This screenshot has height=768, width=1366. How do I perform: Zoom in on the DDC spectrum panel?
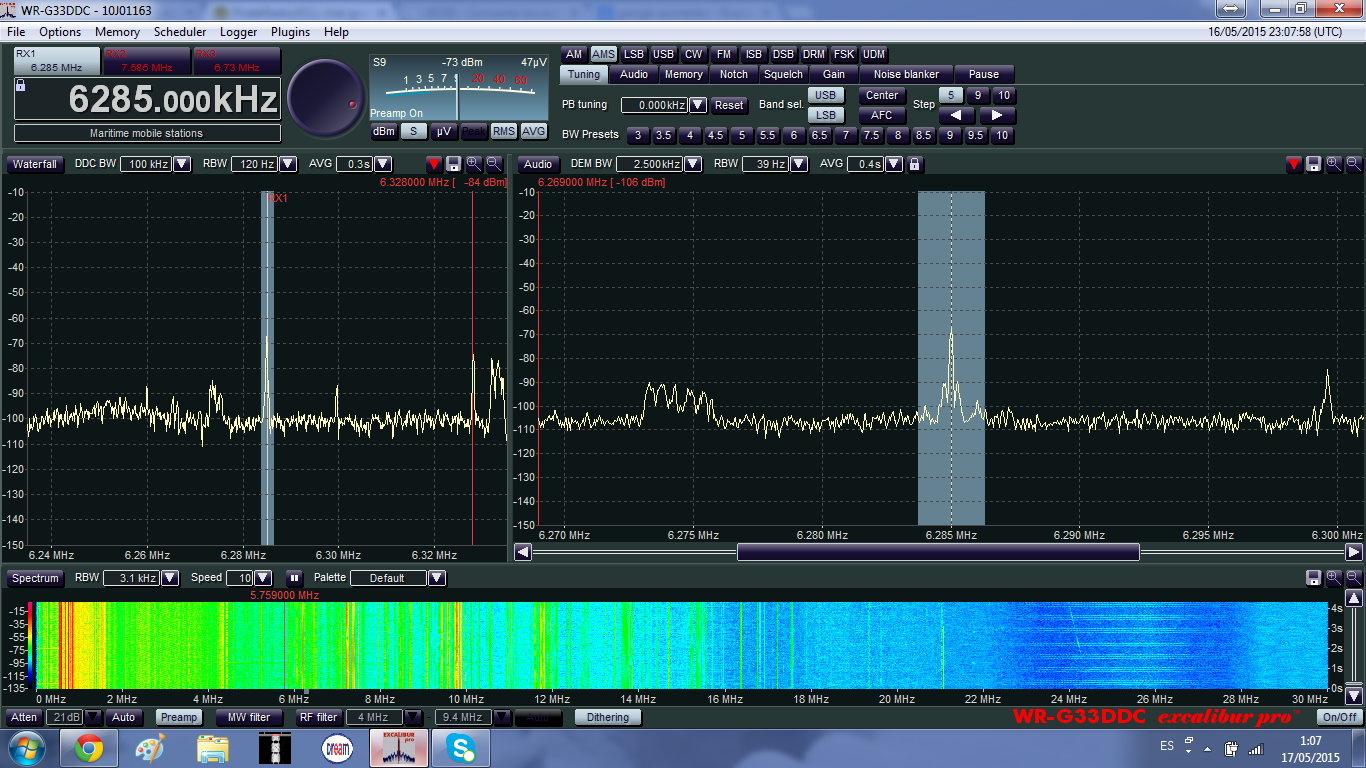point(473,164)
